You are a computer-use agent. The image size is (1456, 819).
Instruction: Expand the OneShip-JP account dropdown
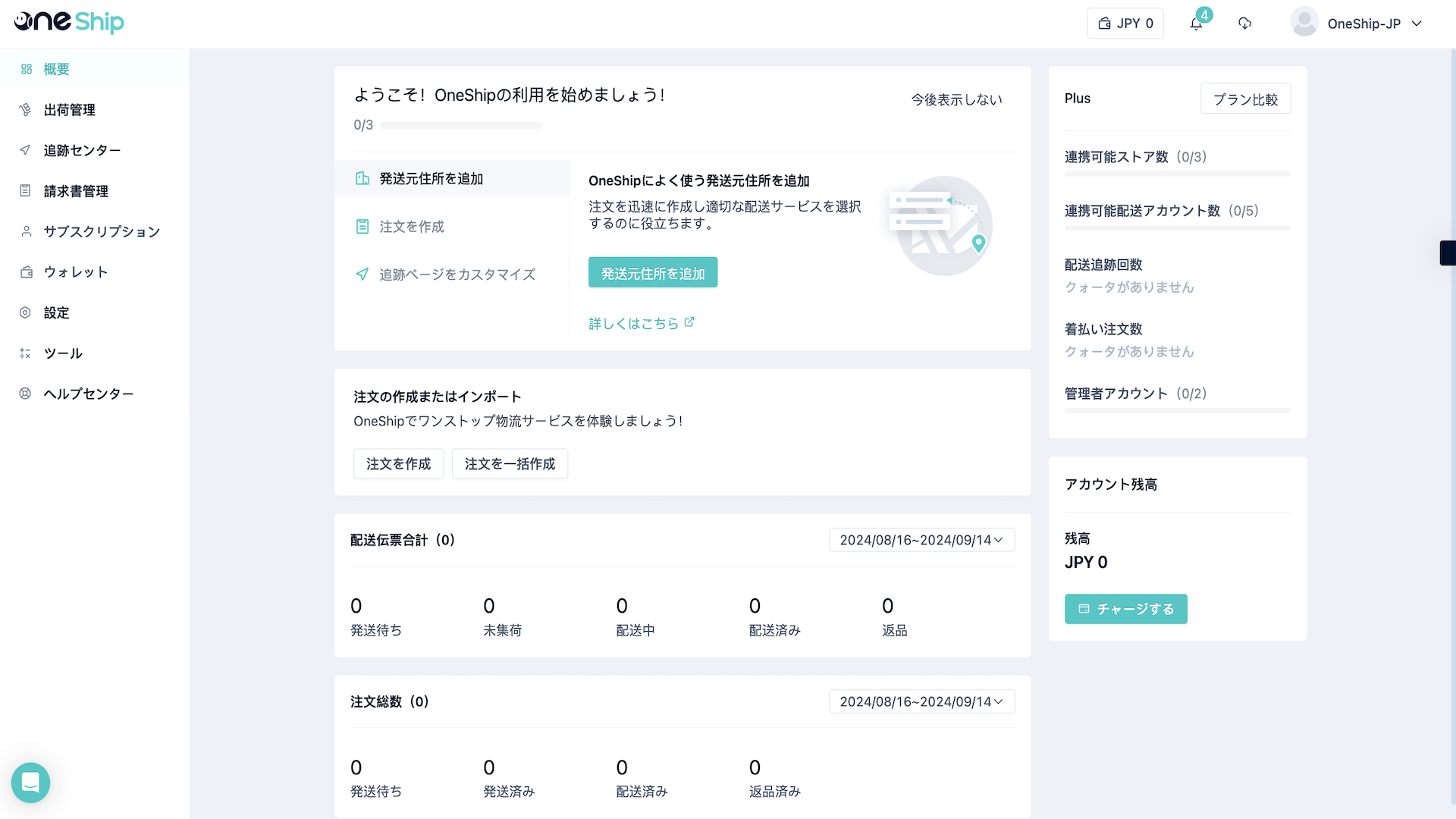coord(1416,24)
